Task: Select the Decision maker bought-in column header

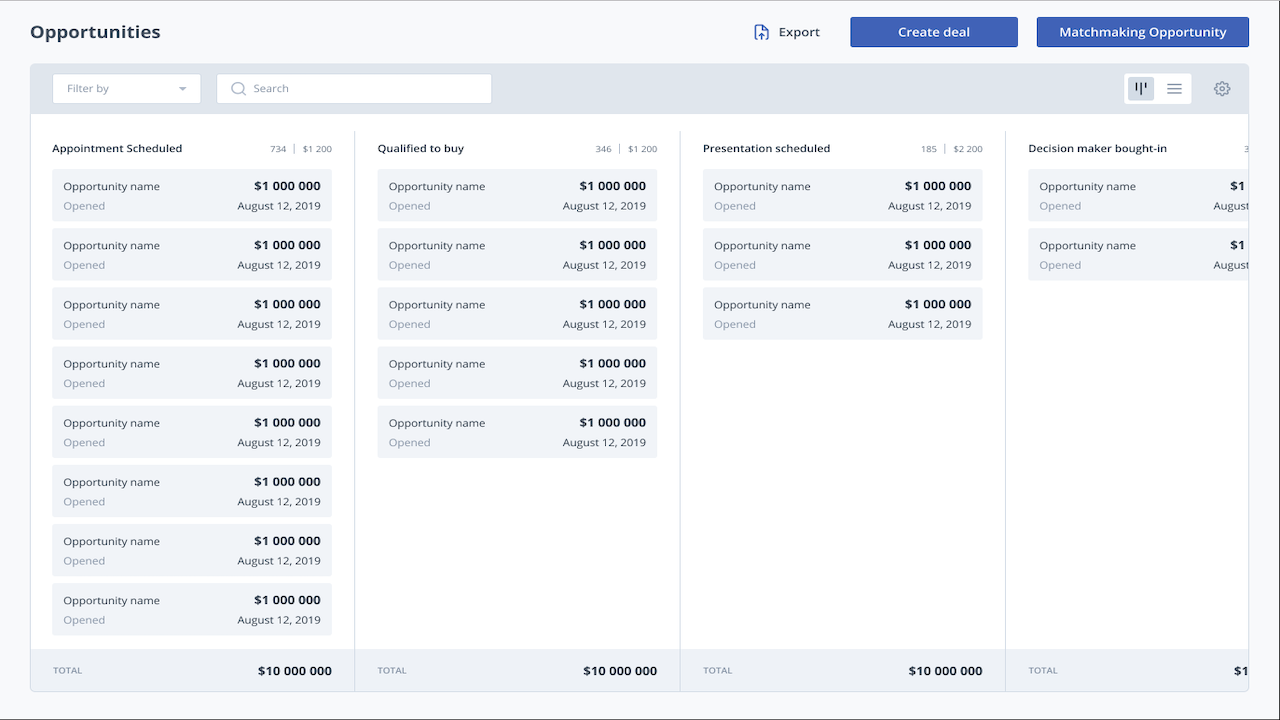Action: [1097, 149]
